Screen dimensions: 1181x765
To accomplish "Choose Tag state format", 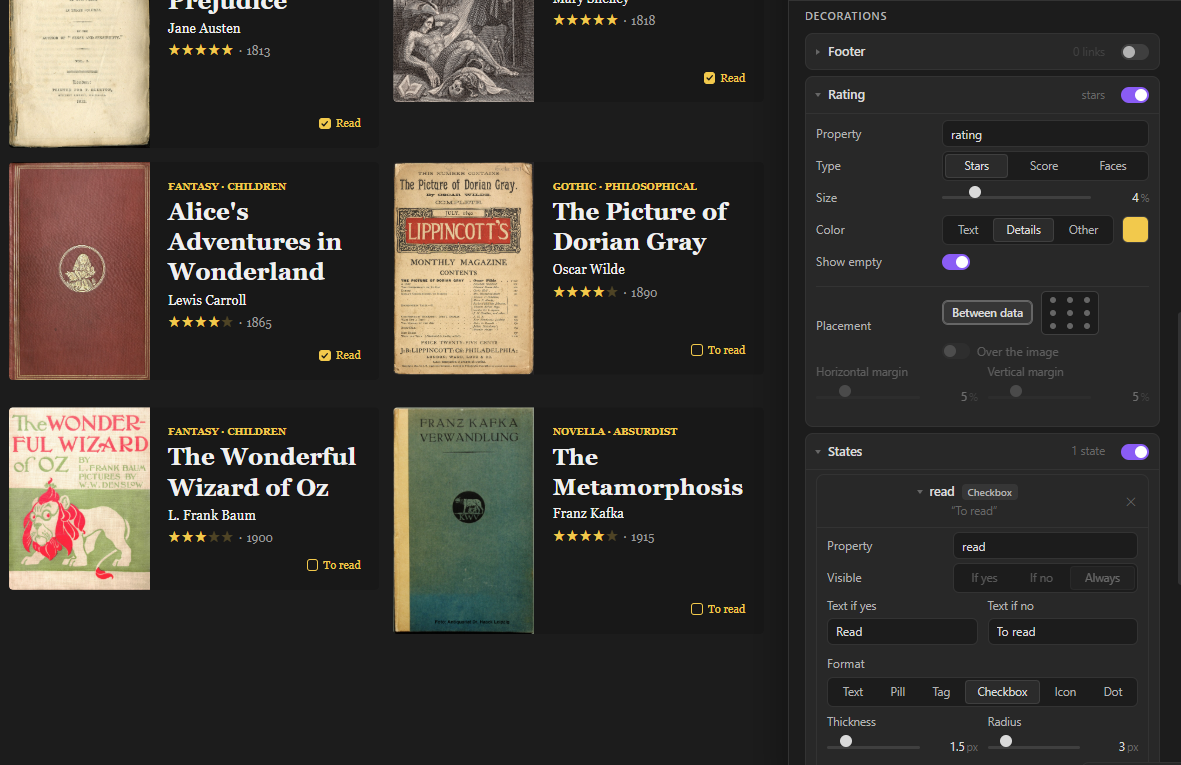I will (941, 692).
